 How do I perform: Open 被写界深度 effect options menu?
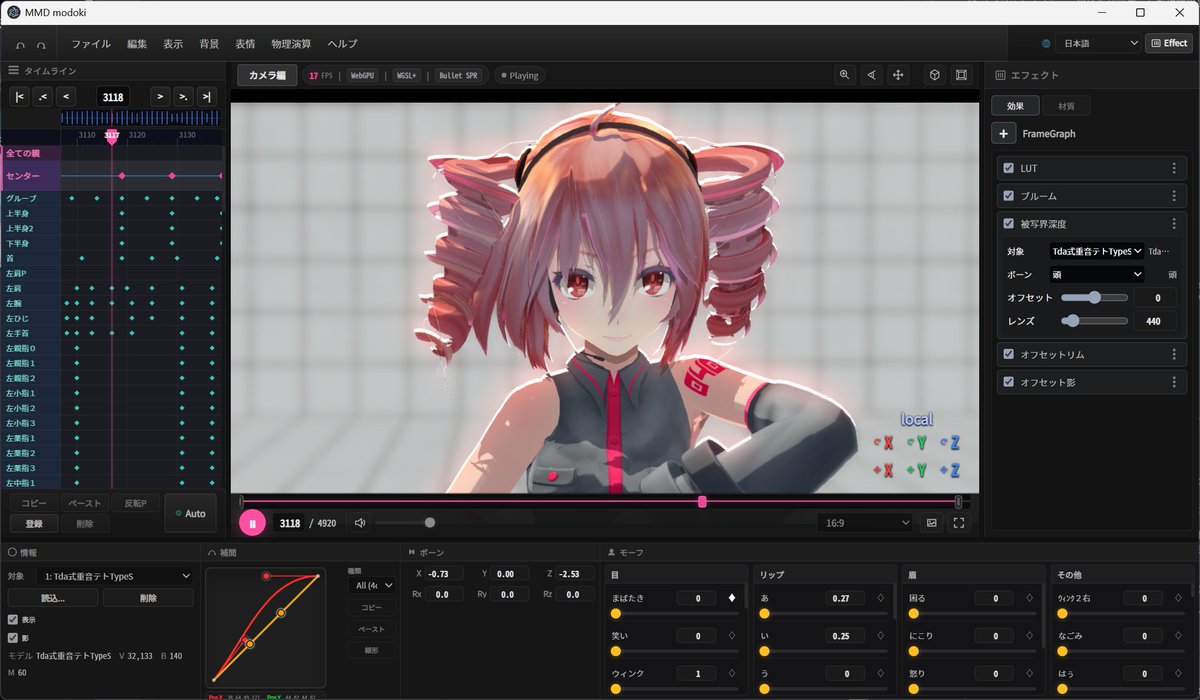(1174, 224)
